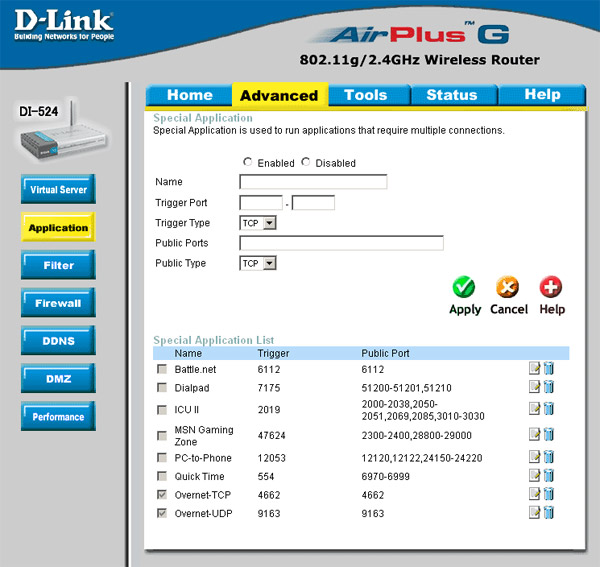Open the DMZ page
The height and width of the screenshot is (567, 600).
click(58, 378)
